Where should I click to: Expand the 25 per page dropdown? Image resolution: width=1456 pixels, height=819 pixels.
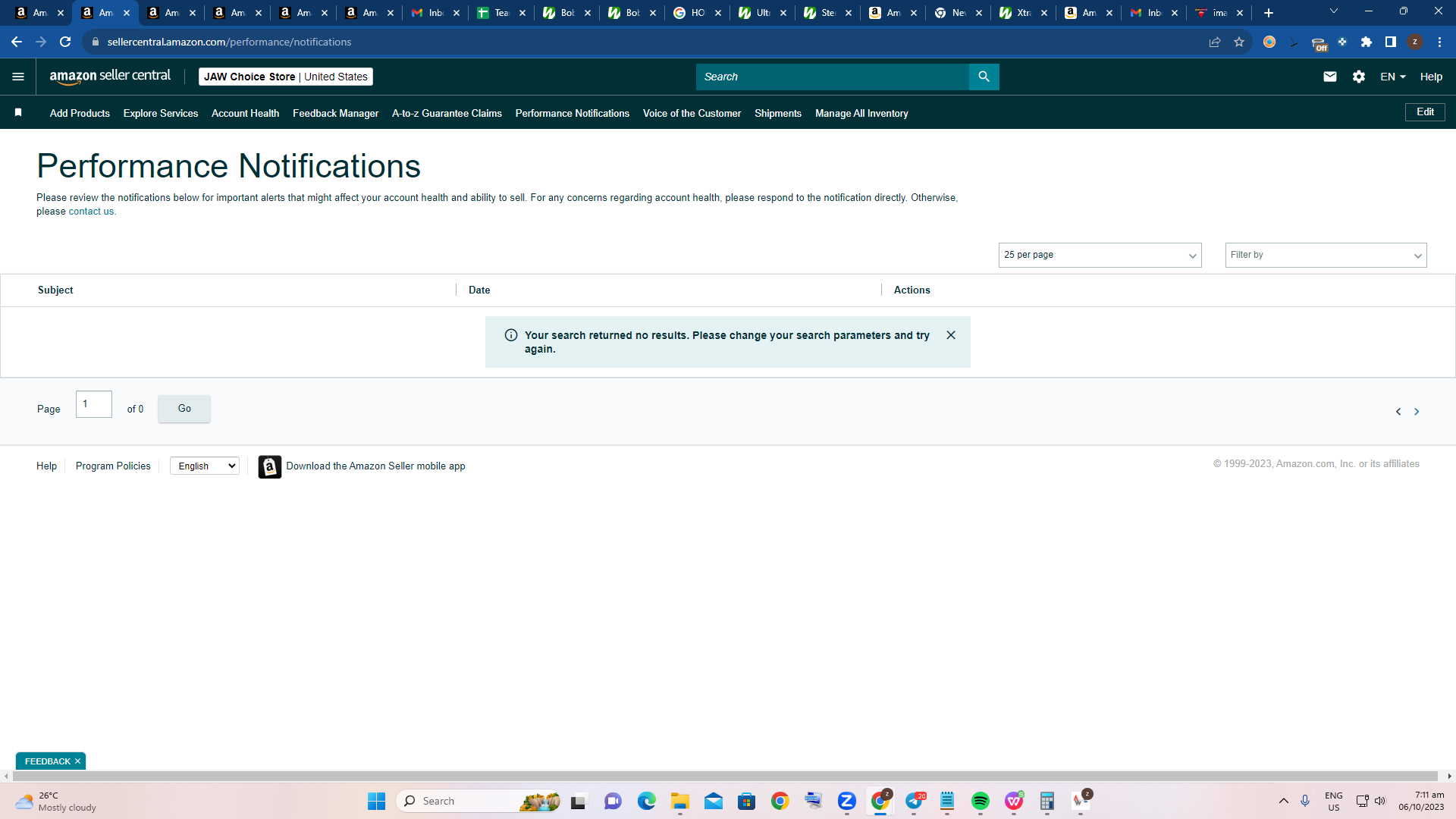(x=1100, y=255)
